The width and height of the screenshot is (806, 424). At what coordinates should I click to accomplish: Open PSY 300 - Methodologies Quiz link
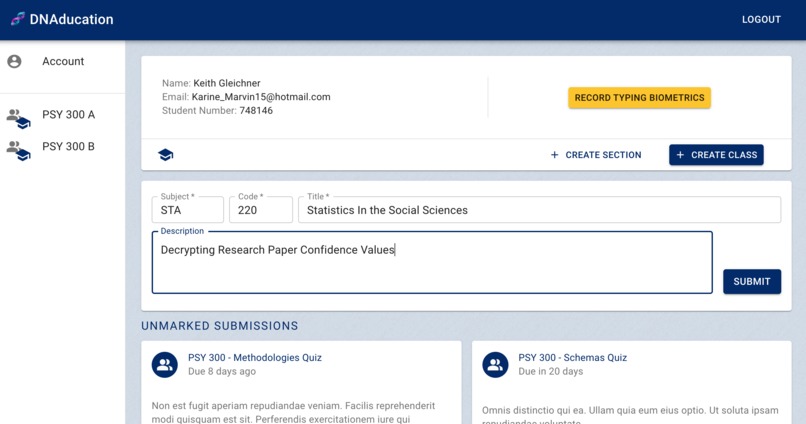pyautogui.click(x=254, y=357)
